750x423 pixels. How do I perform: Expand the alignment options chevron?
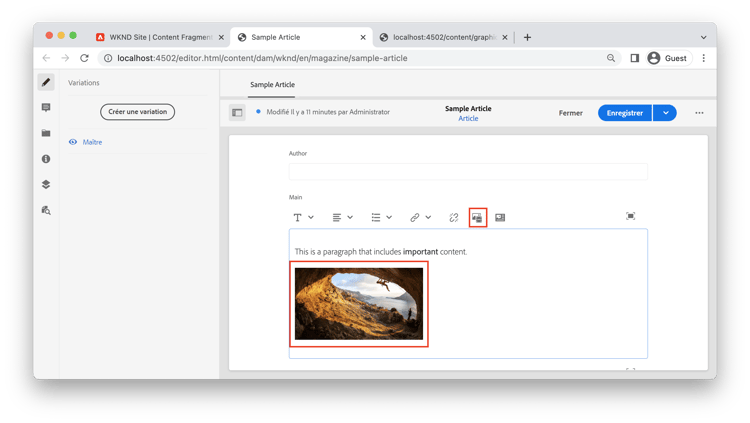(350, 218)
